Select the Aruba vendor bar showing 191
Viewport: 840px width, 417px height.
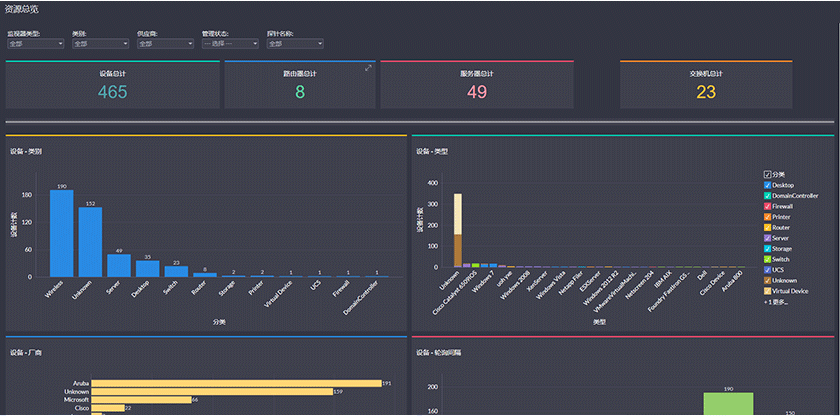click(236, 383)
